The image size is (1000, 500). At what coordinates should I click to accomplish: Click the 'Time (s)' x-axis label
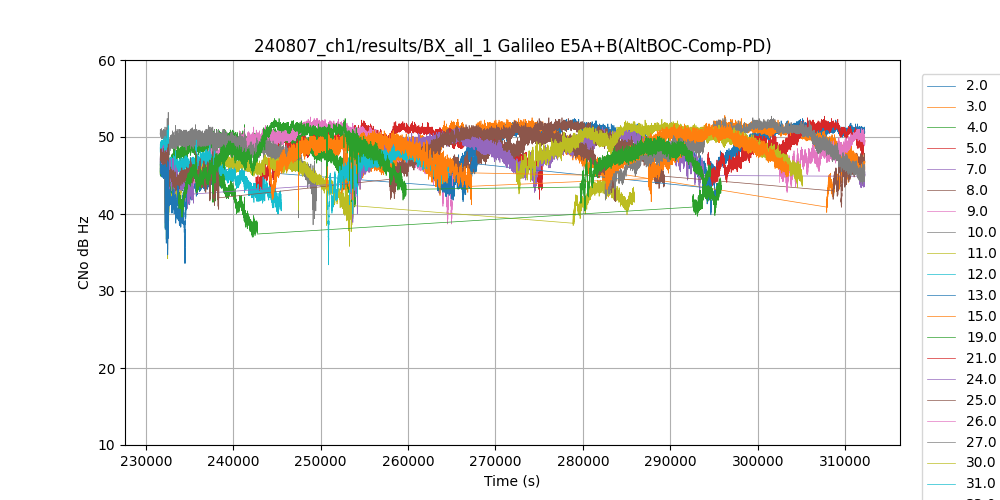click(512, 481)
